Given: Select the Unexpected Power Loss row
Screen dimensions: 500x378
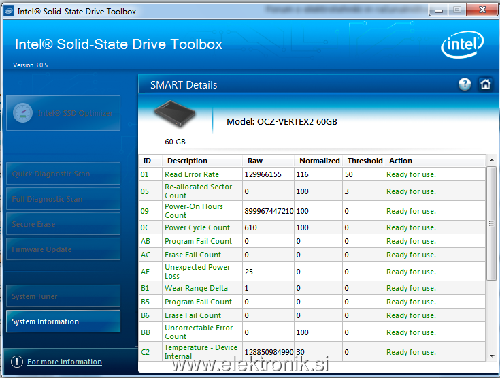Looking at the screenshot, I should (x=312, y=271).
